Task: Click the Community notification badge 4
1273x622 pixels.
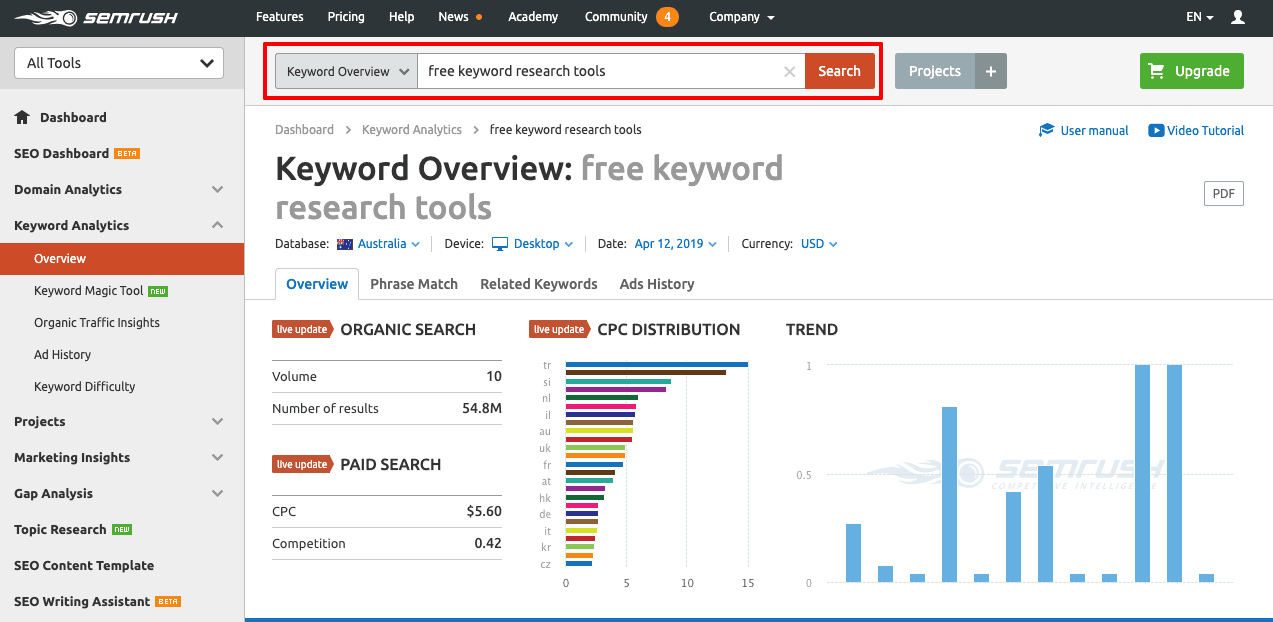Action: tap(667, 17)
